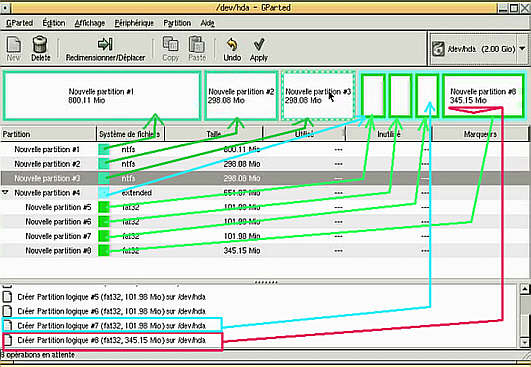531x367 pixels.
Task: Click the Copy toolbar icon
Action: (170, 44)
